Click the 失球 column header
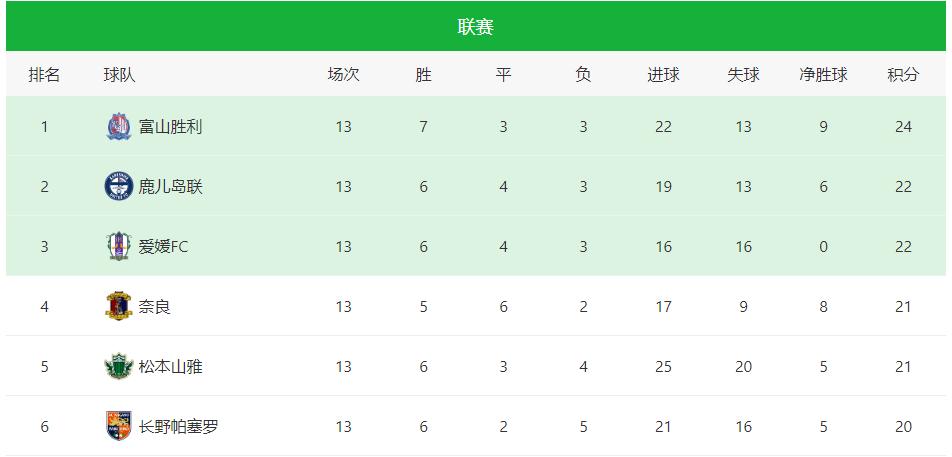This screenshot has height=457, width=952. pyautogui.click(x=743, y=75)
